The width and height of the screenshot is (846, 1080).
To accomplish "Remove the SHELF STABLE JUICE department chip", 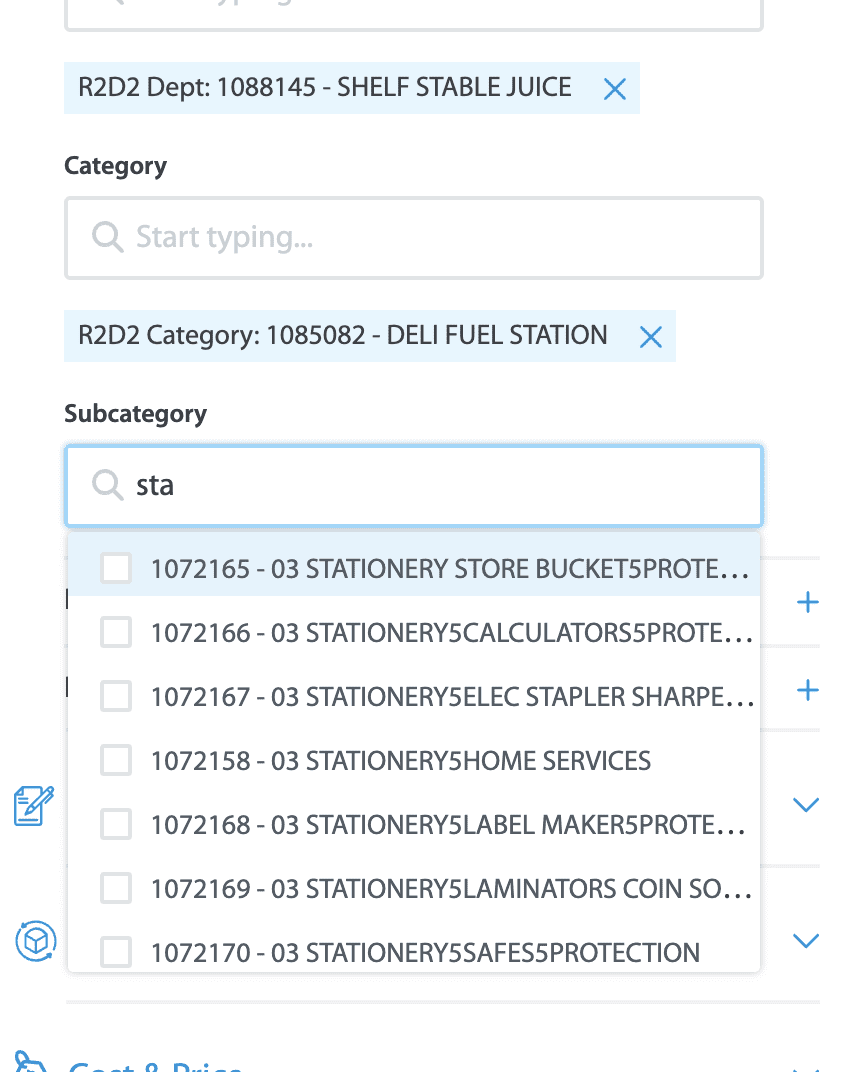I will (x=615, y=89).
